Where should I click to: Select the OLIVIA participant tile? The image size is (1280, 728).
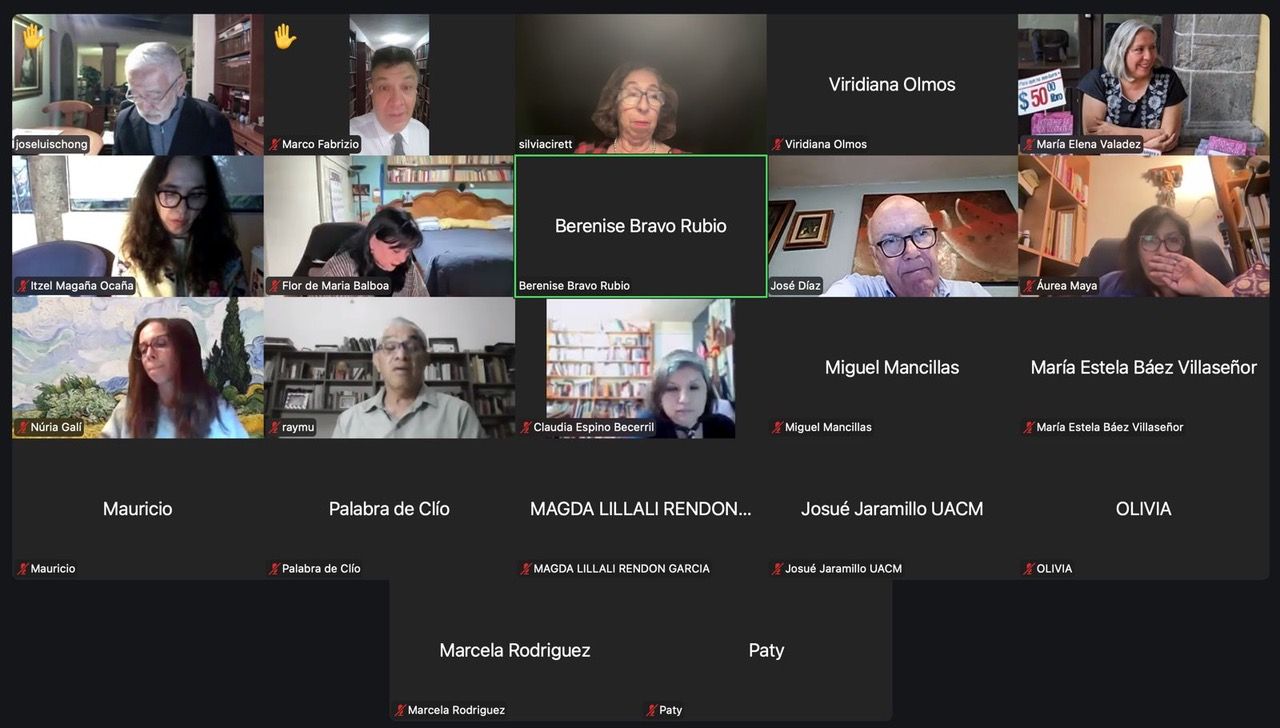point(1144,509)
